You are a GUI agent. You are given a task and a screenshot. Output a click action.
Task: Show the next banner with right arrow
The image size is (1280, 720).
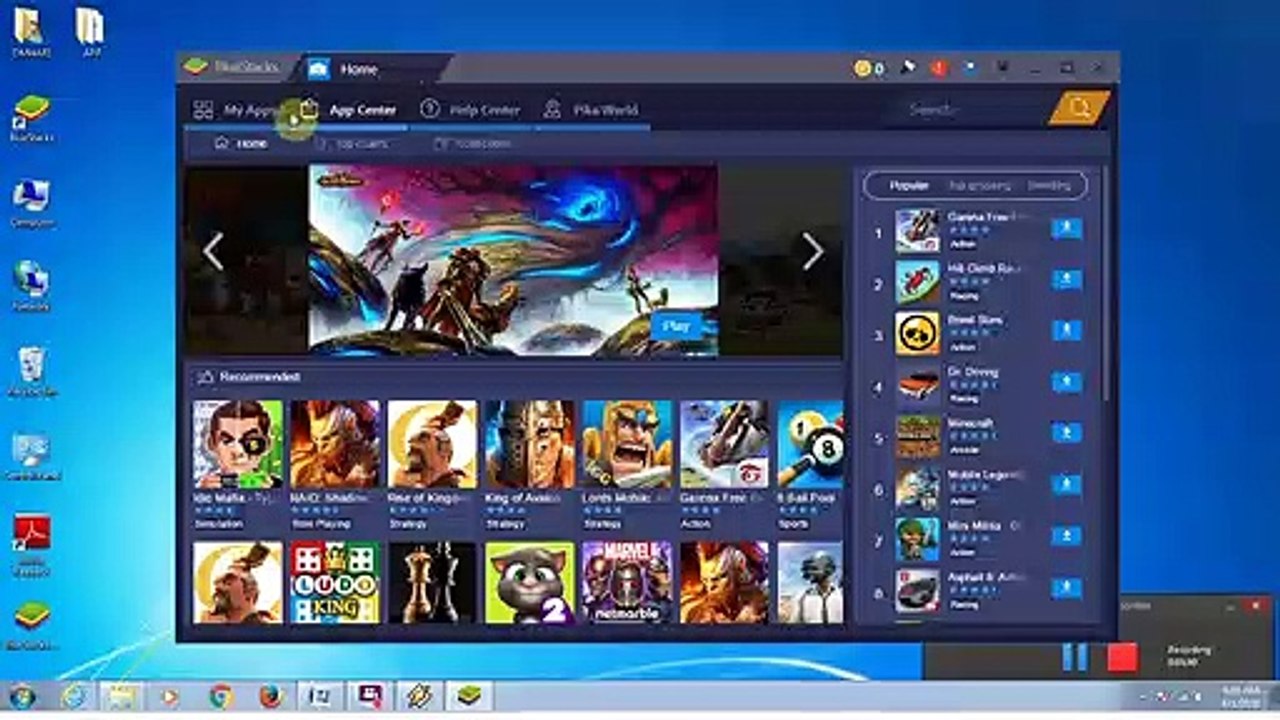[813, 252]
